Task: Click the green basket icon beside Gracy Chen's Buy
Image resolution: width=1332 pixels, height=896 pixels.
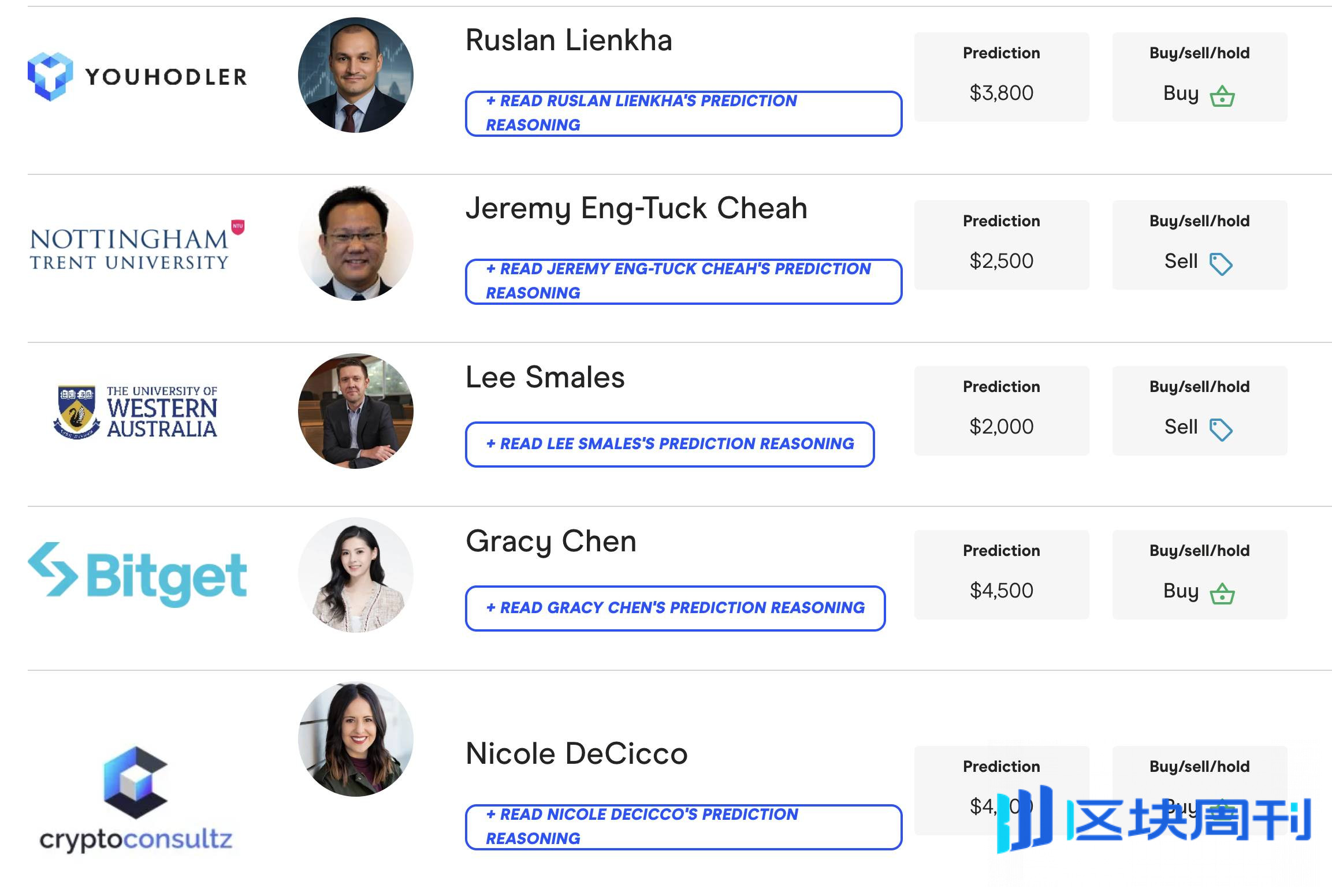Action: coord(1222,593)
